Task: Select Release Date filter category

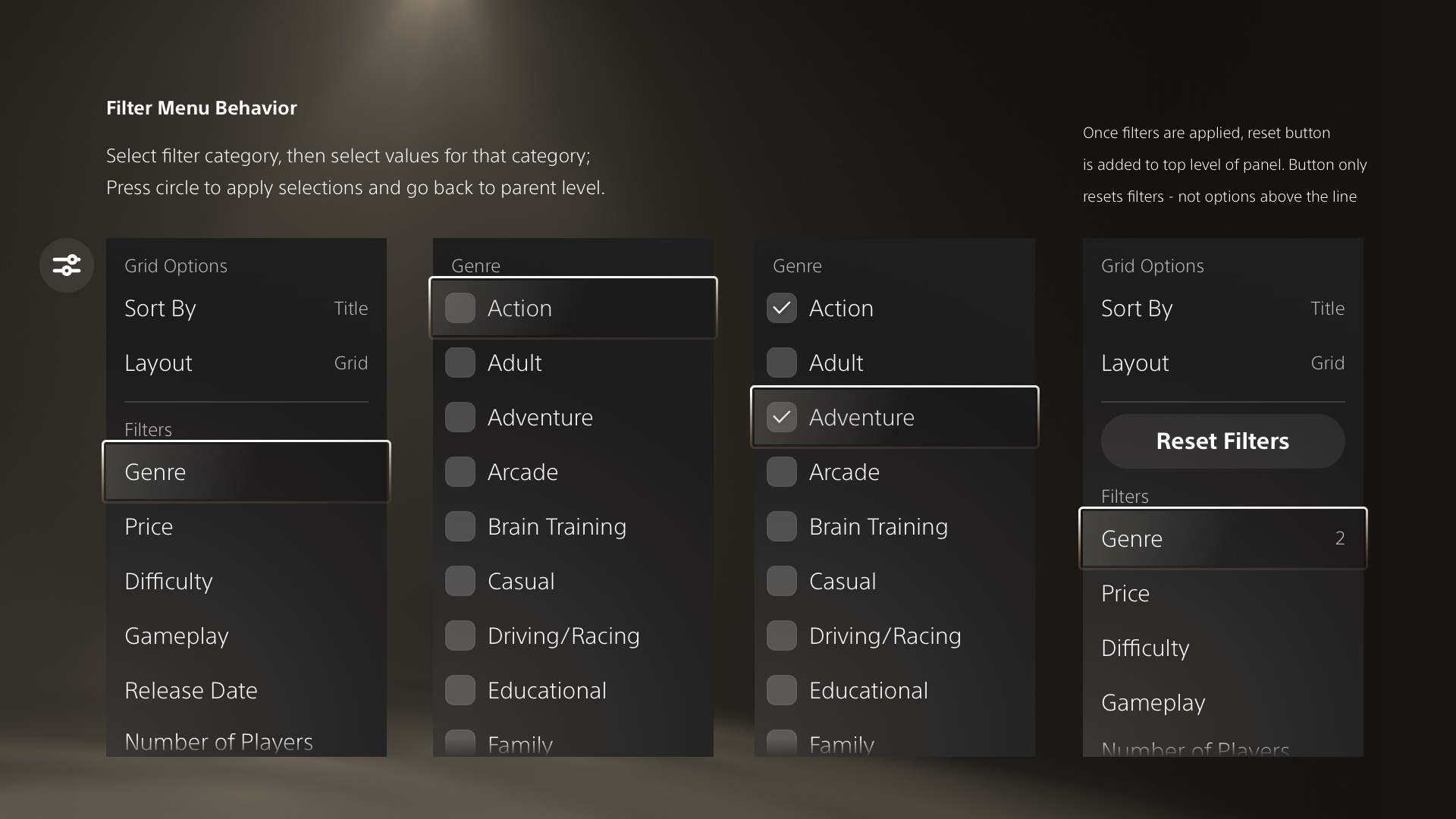Action: click(191, 691)
